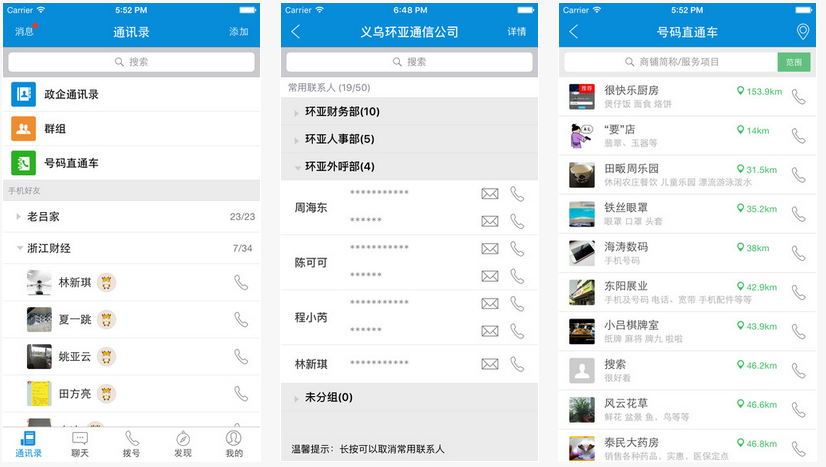Go back from the 义乌环亚通信公司 screen
Viewport: 826px width, 467px height.
click(296, 32)
